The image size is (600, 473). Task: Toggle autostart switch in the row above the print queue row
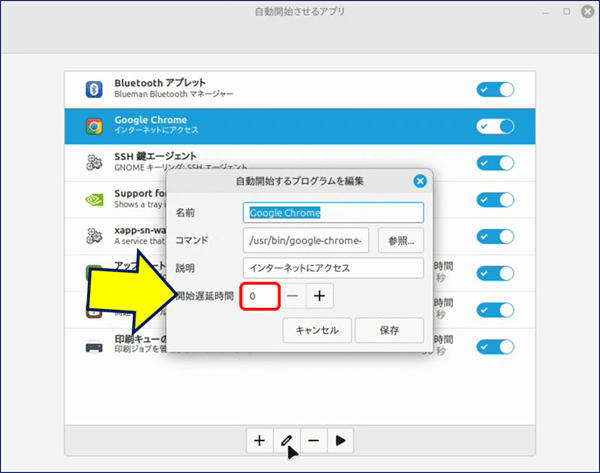(495, 310)
